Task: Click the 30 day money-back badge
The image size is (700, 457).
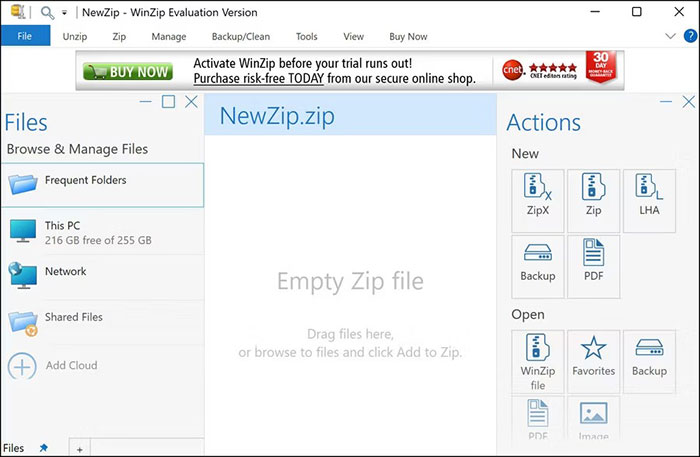Action: coord(601,67)
